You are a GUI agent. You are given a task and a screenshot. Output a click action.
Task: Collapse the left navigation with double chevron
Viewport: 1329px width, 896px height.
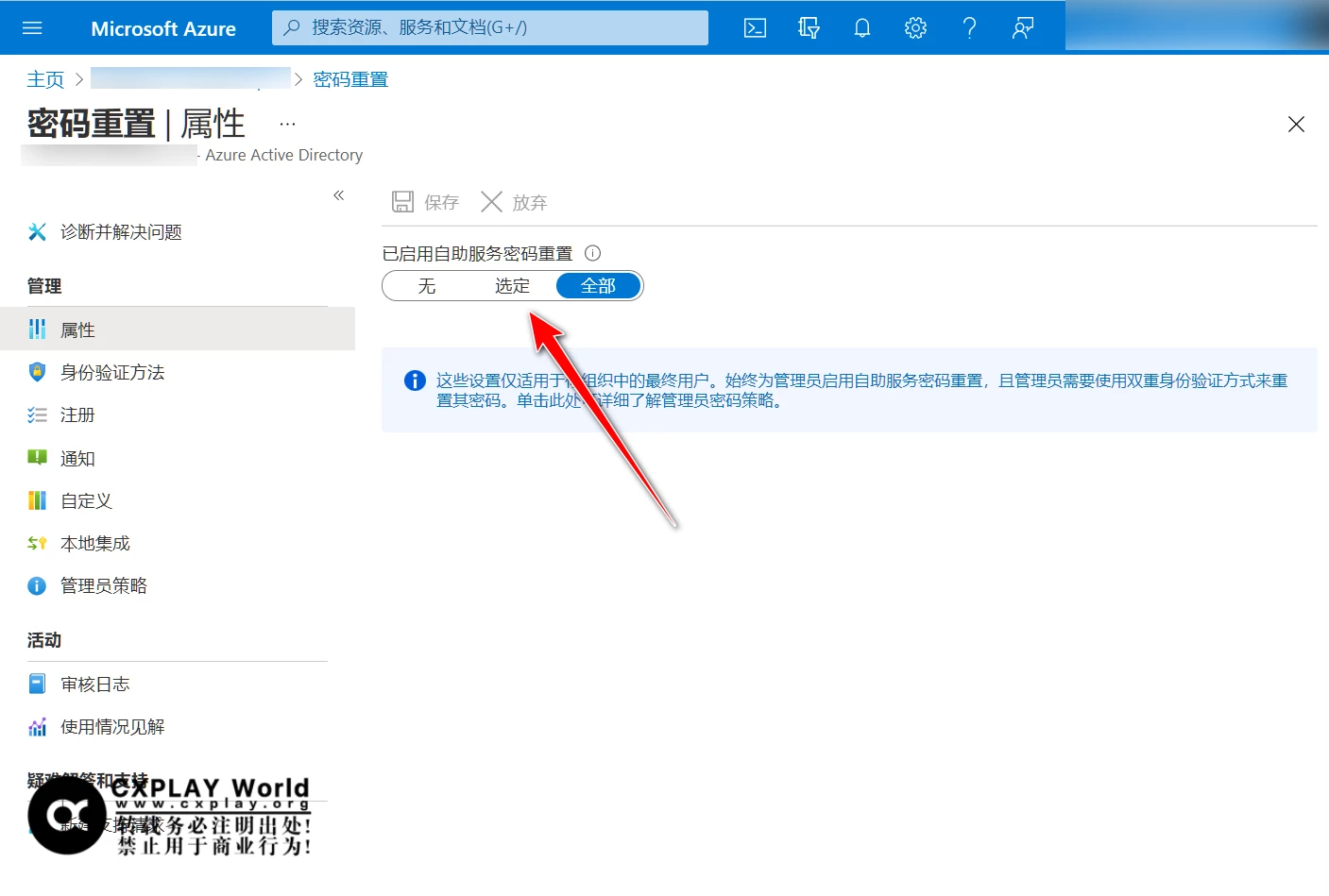pos(339,195)
